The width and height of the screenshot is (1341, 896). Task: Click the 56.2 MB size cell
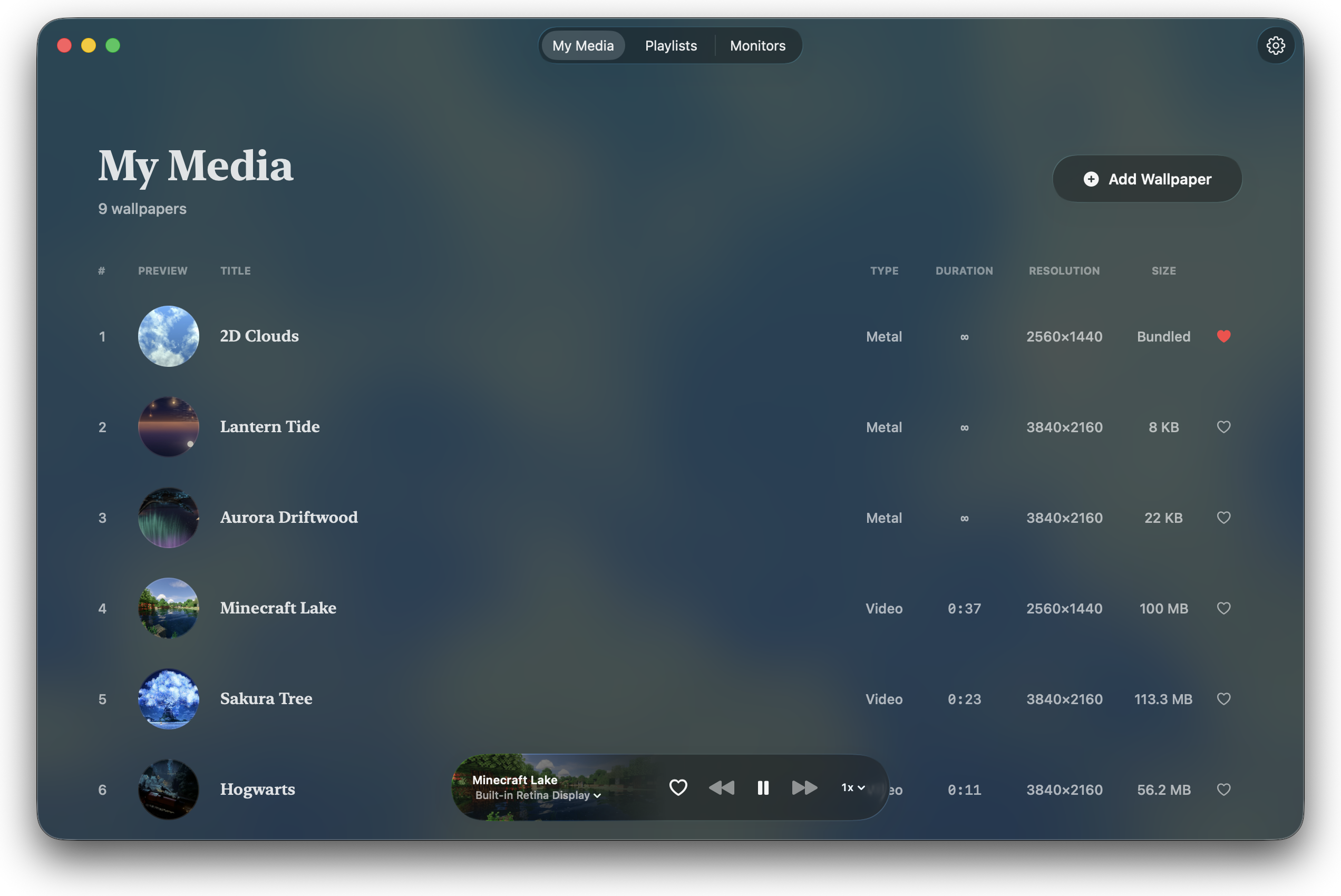1163,790
